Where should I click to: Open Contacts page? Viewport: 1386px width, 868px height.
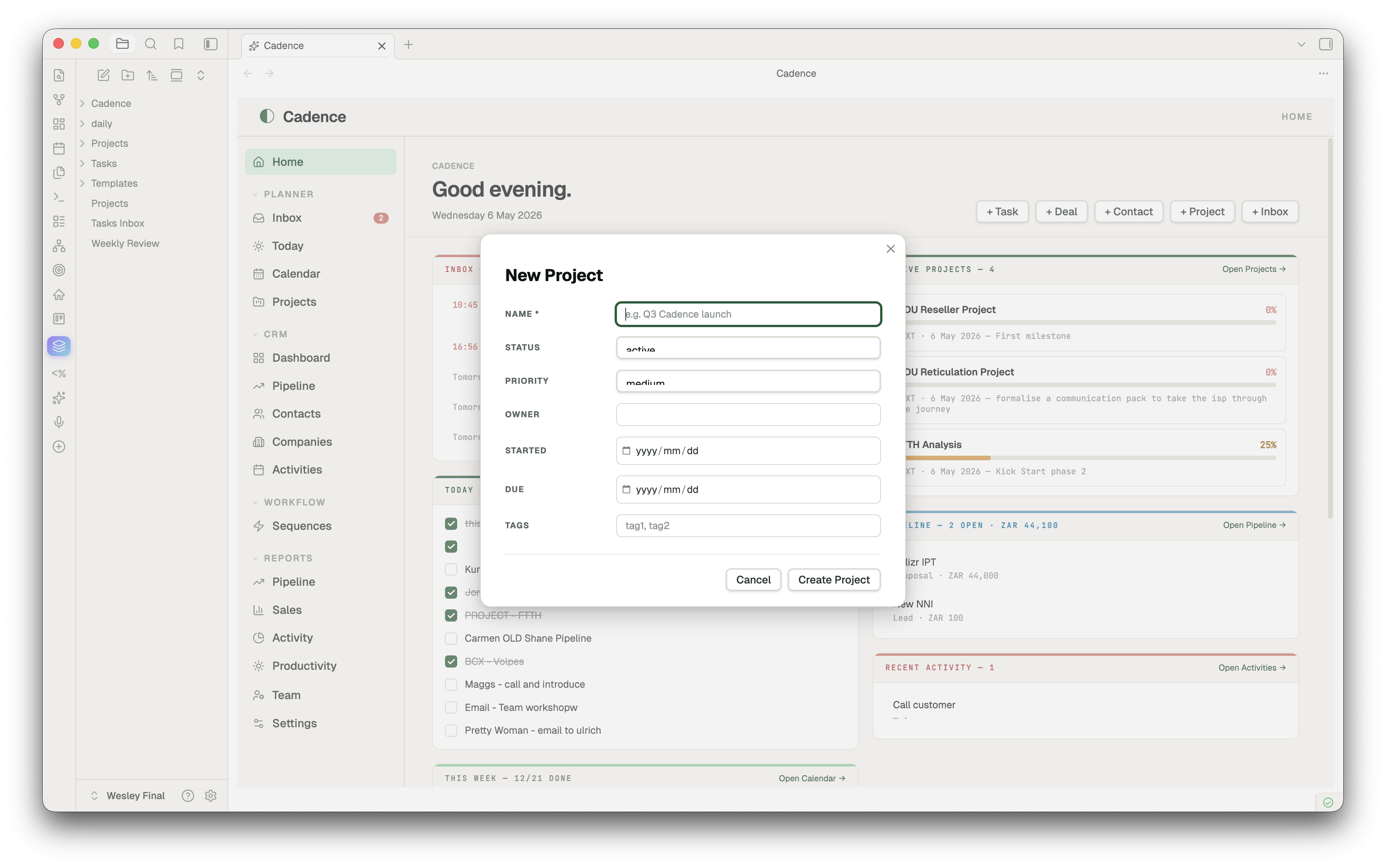coord(320,414)
